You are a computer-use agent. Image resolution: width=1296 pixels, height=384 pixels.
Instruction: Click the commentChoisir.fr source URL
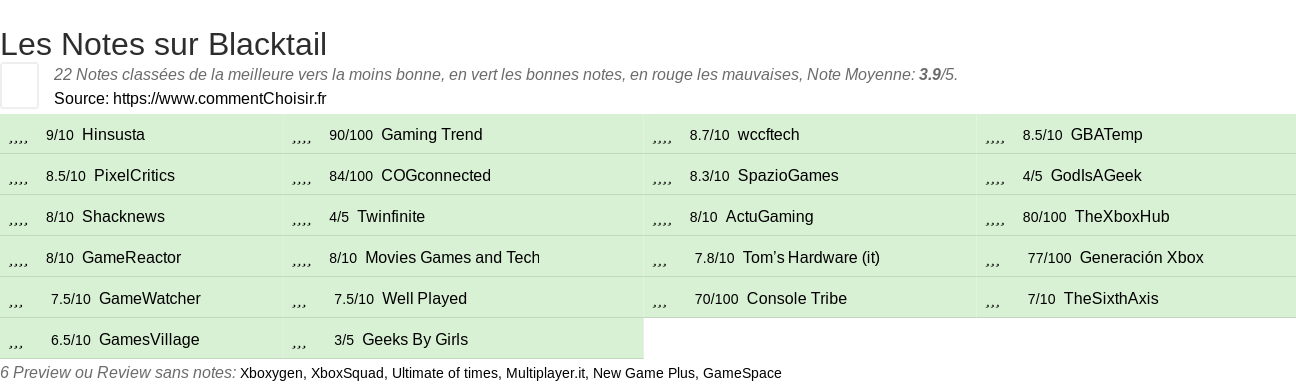pyautogui.click(x=220, y=98)
